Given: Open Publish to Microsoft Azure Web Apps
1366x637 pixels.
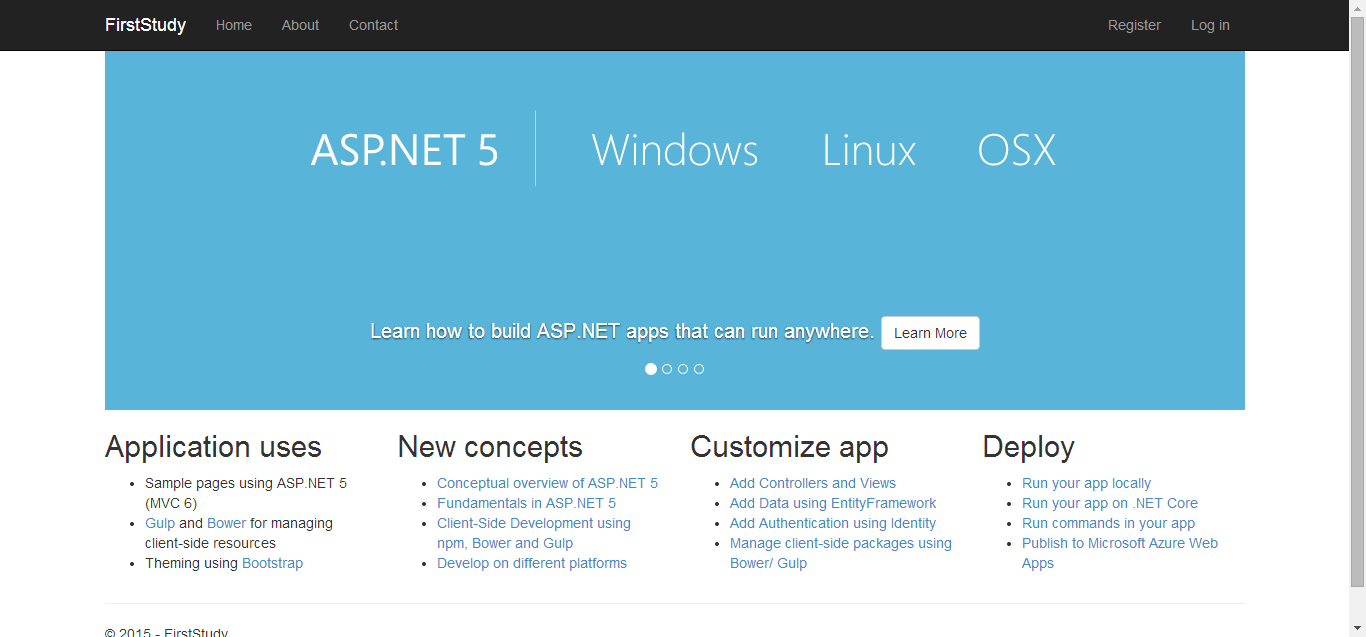Looking at the screenshot, I should pos(1120,553).
